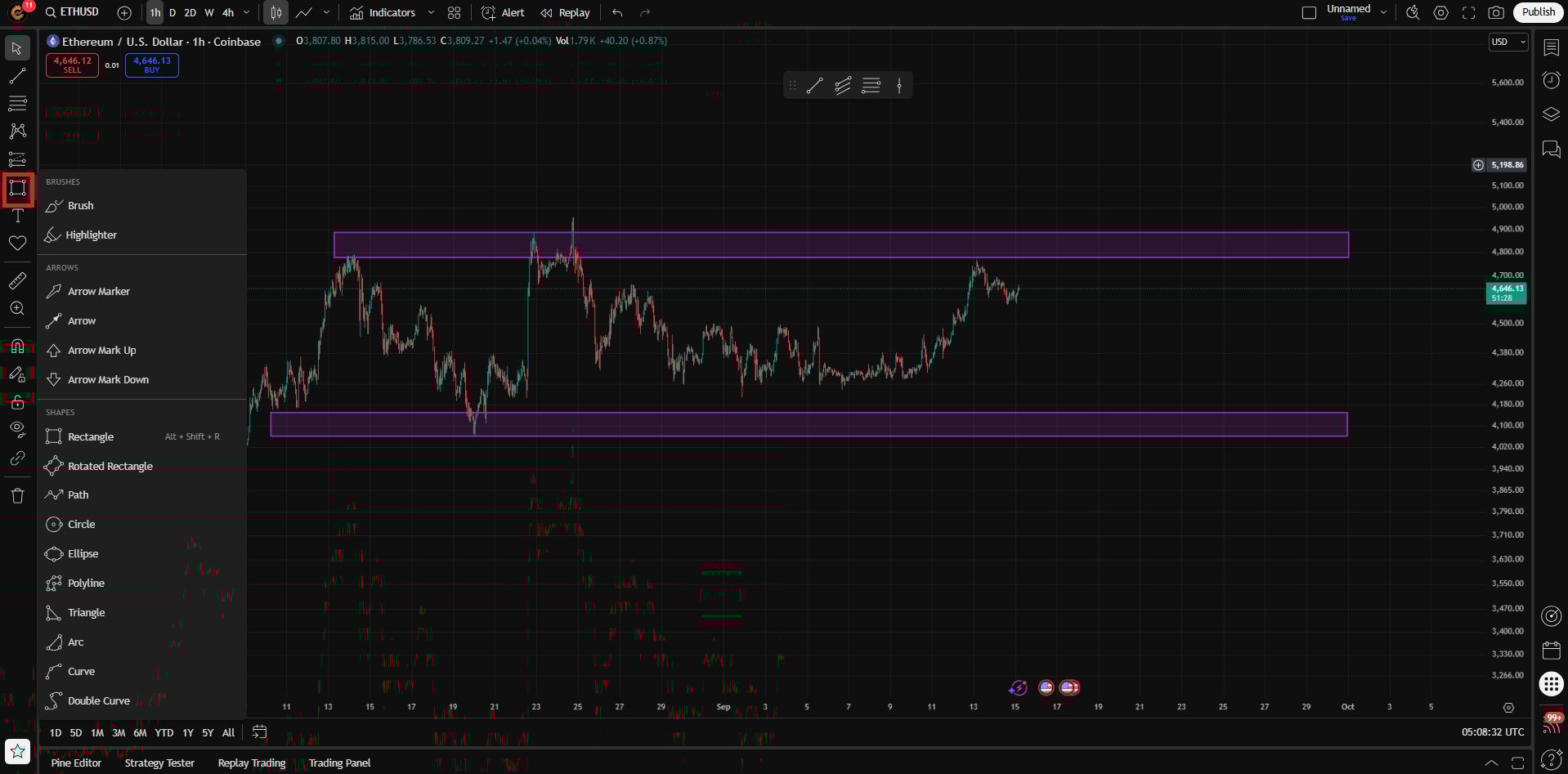
Task: Expand the Unnamed layout dropdown
Action: (x=1383, y=12)
